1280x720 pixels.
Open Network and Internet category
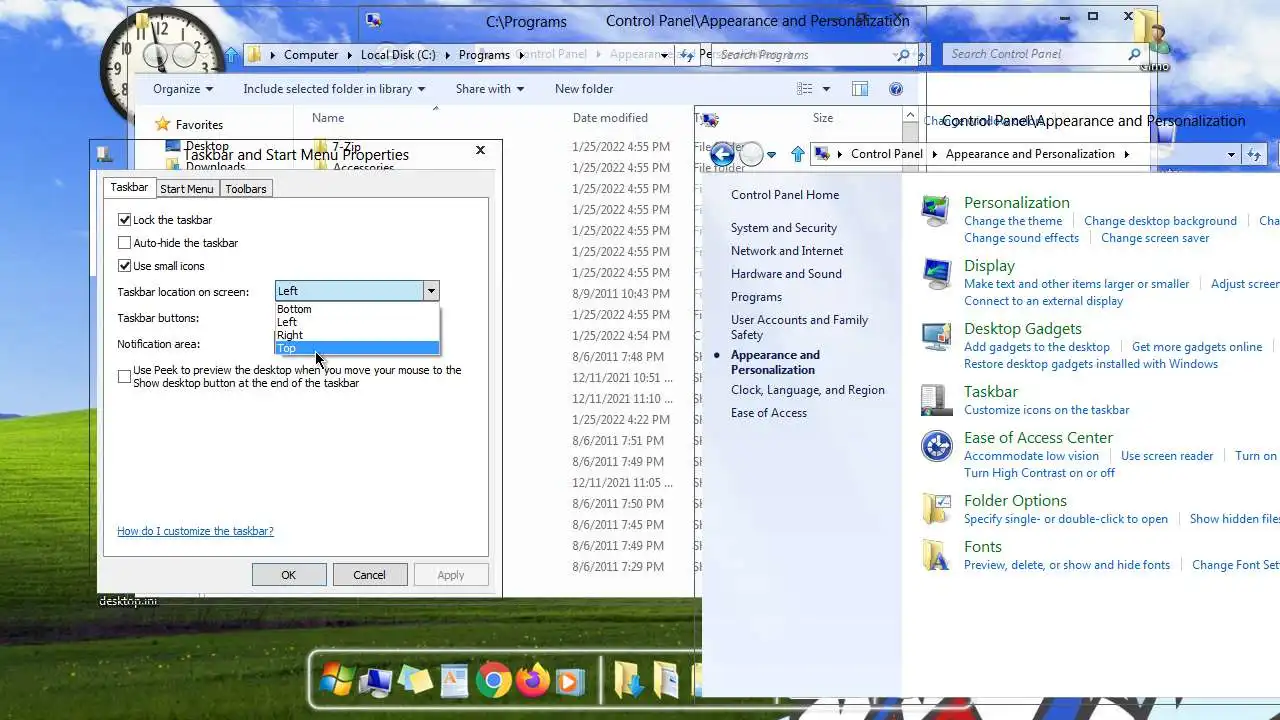click(786, 251)
